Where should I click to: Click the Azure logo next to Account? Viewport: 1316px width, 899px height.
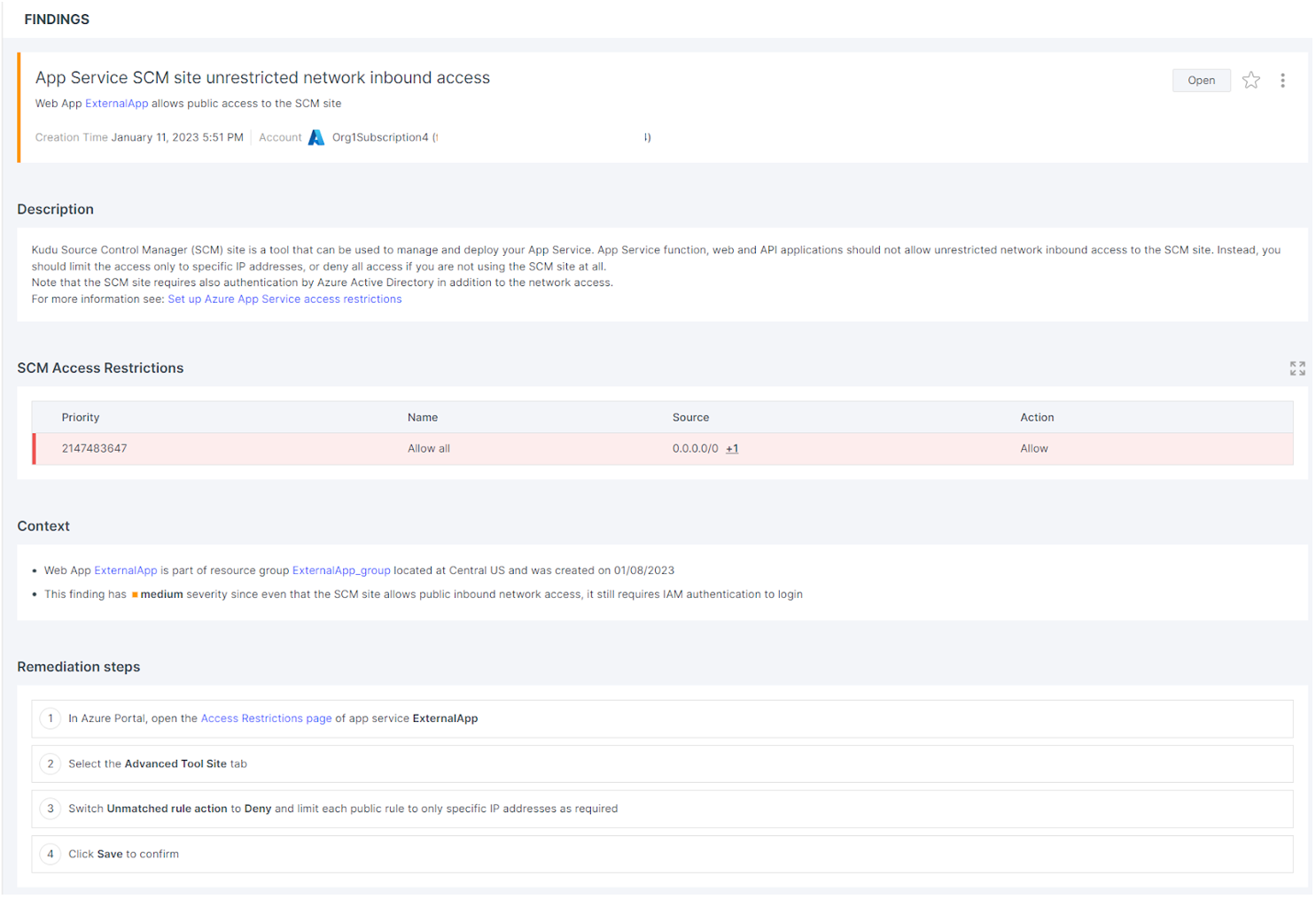click(x=316, y=137)
